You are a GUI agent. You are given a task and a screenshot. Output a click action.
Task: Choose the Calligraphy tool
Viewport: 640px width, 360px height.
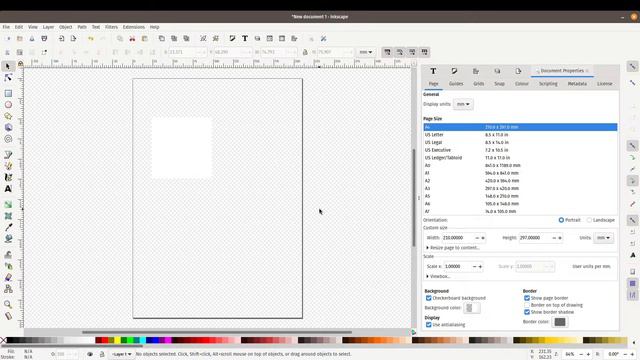pos(8,177)
